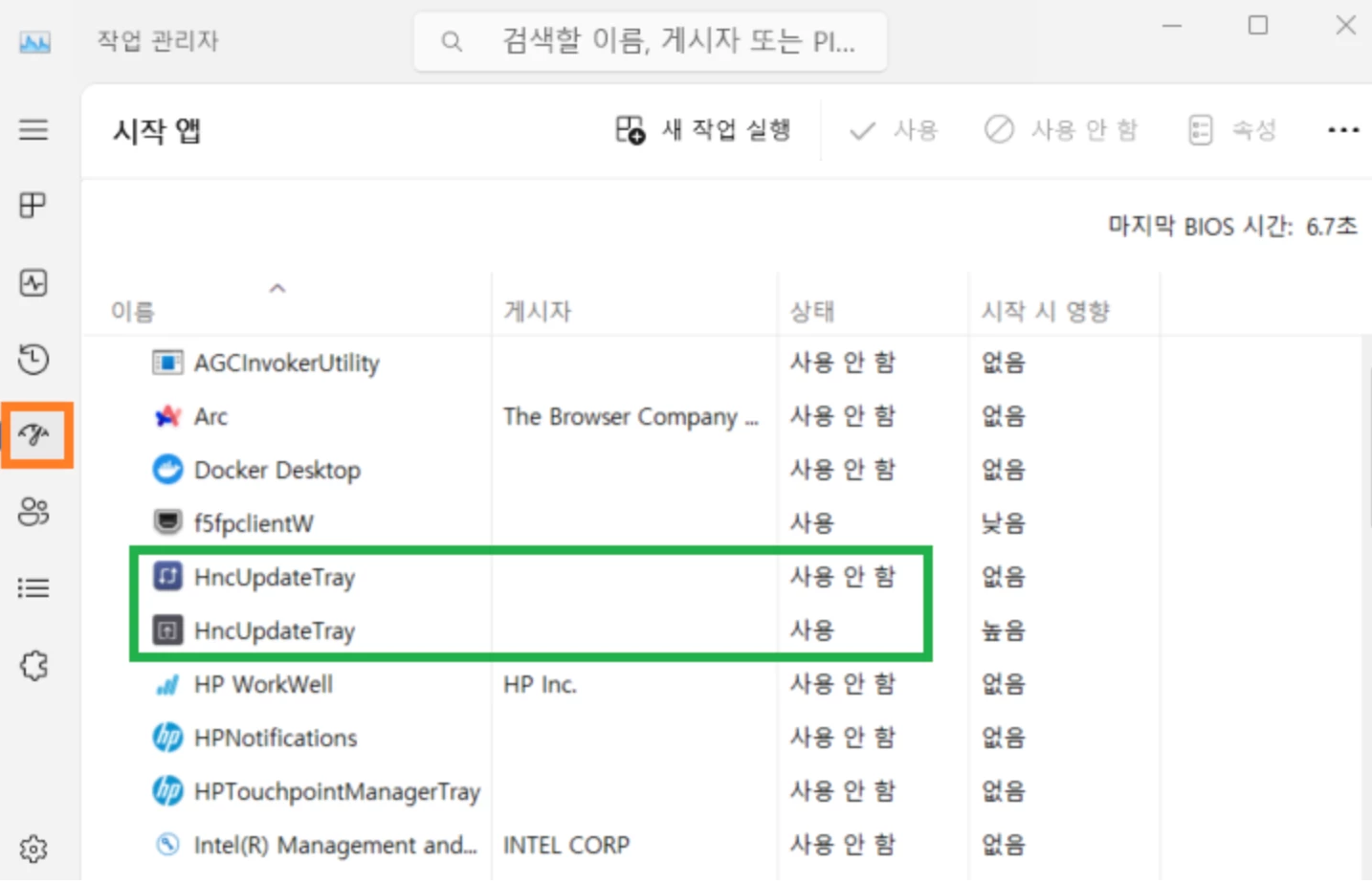Click the AGCInvokerUtility app icon
The width and height of the screenshot is (1372, 884).
coord(167,363)
